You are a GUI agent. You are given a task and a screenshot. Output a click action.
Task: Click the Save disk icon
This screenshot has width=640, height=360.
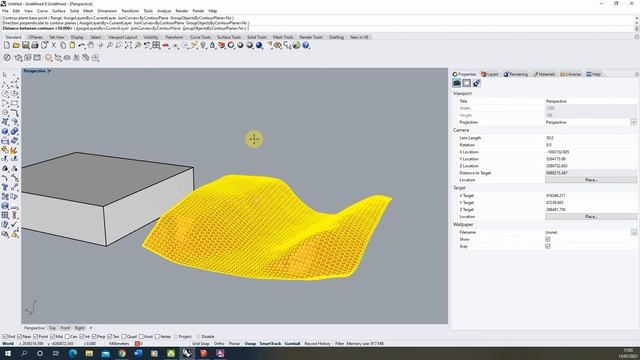coord(25,45)
